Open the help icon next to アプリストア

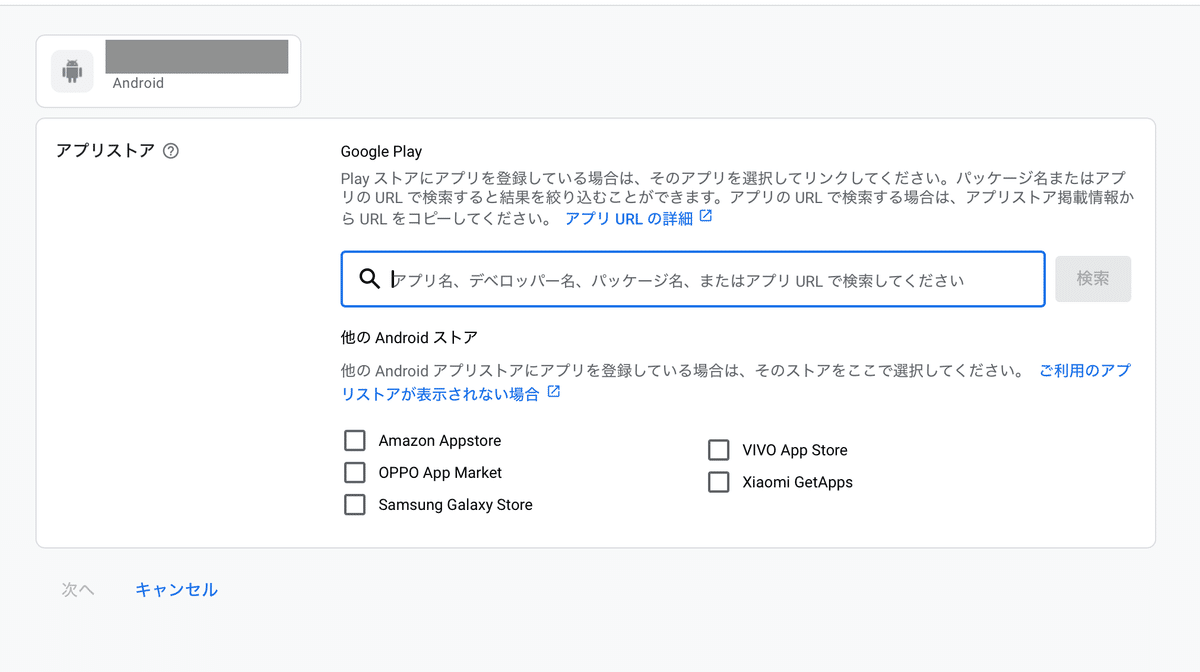coord(171,152)
